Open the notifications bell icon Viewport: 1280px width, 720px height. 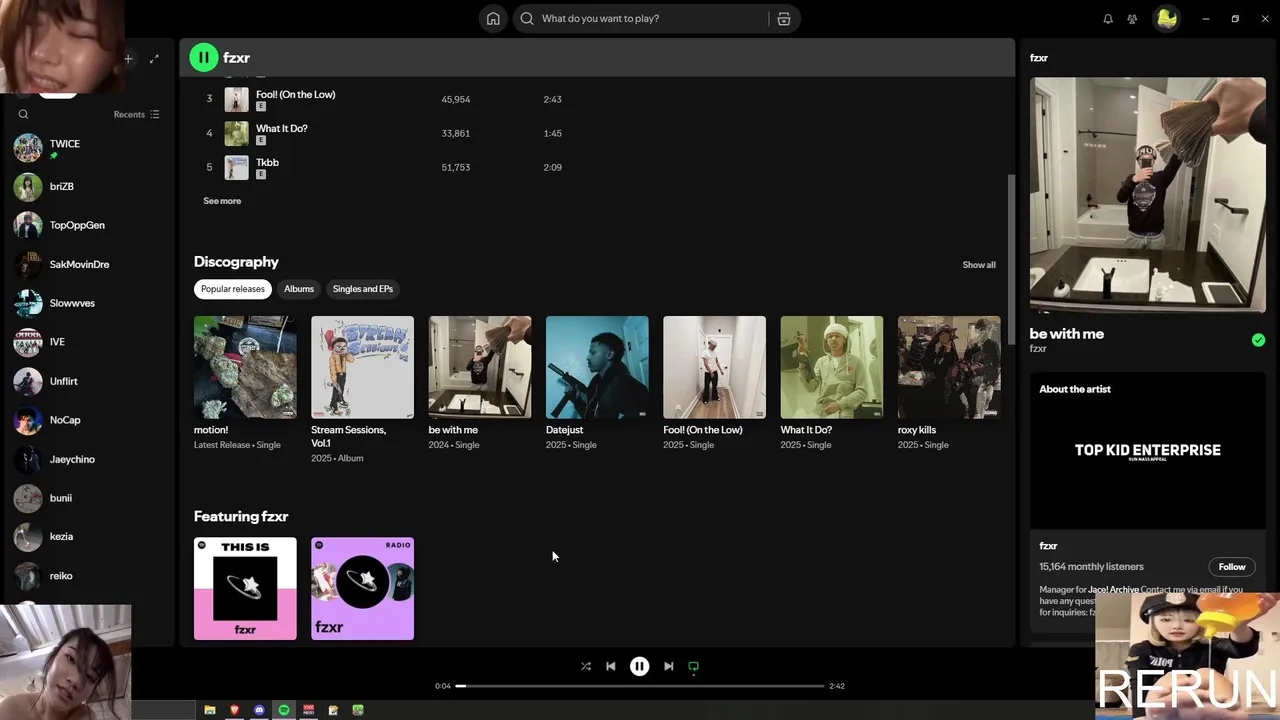click(x=1108, y=19)
